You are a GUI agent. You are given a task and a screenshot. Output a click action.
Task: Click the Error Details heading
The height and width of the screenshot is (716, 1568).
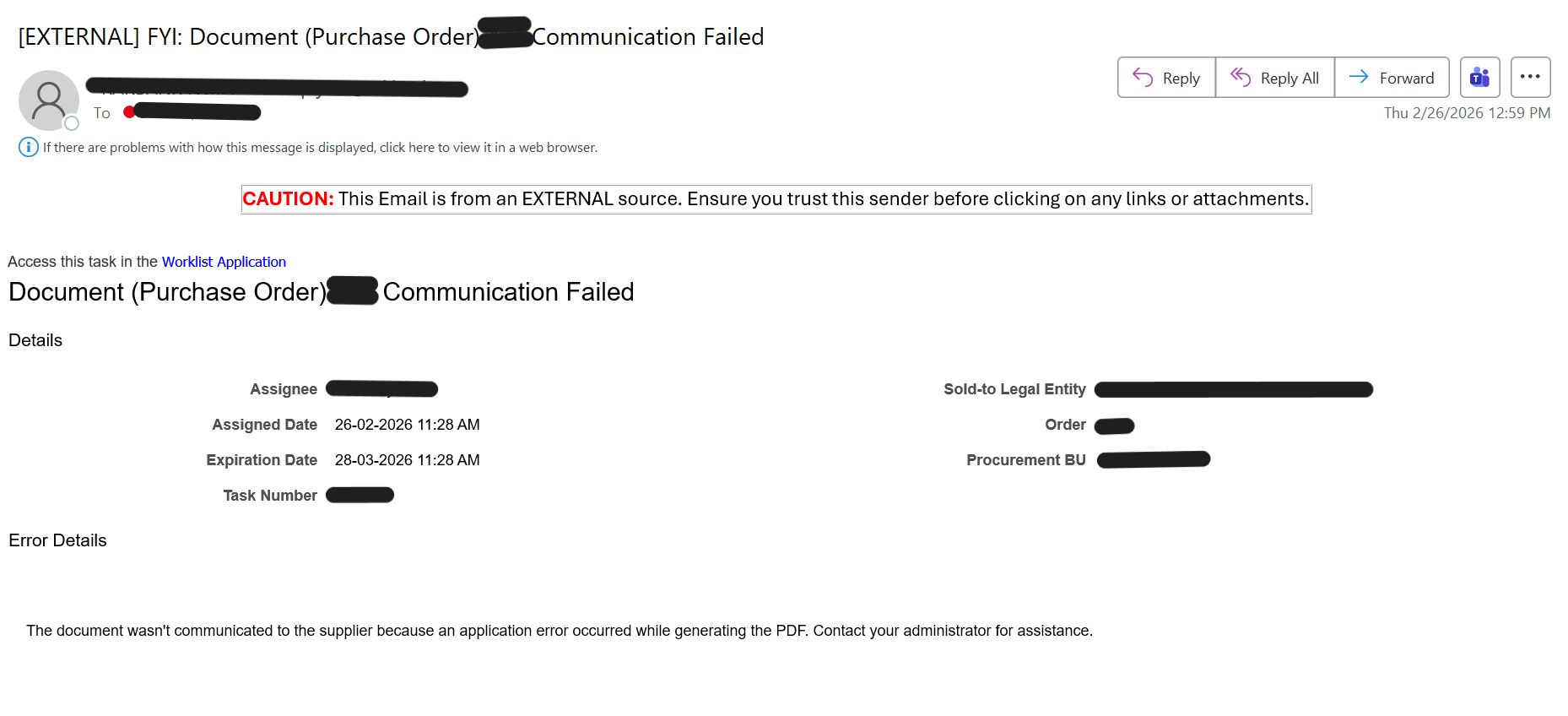point(57,540)
